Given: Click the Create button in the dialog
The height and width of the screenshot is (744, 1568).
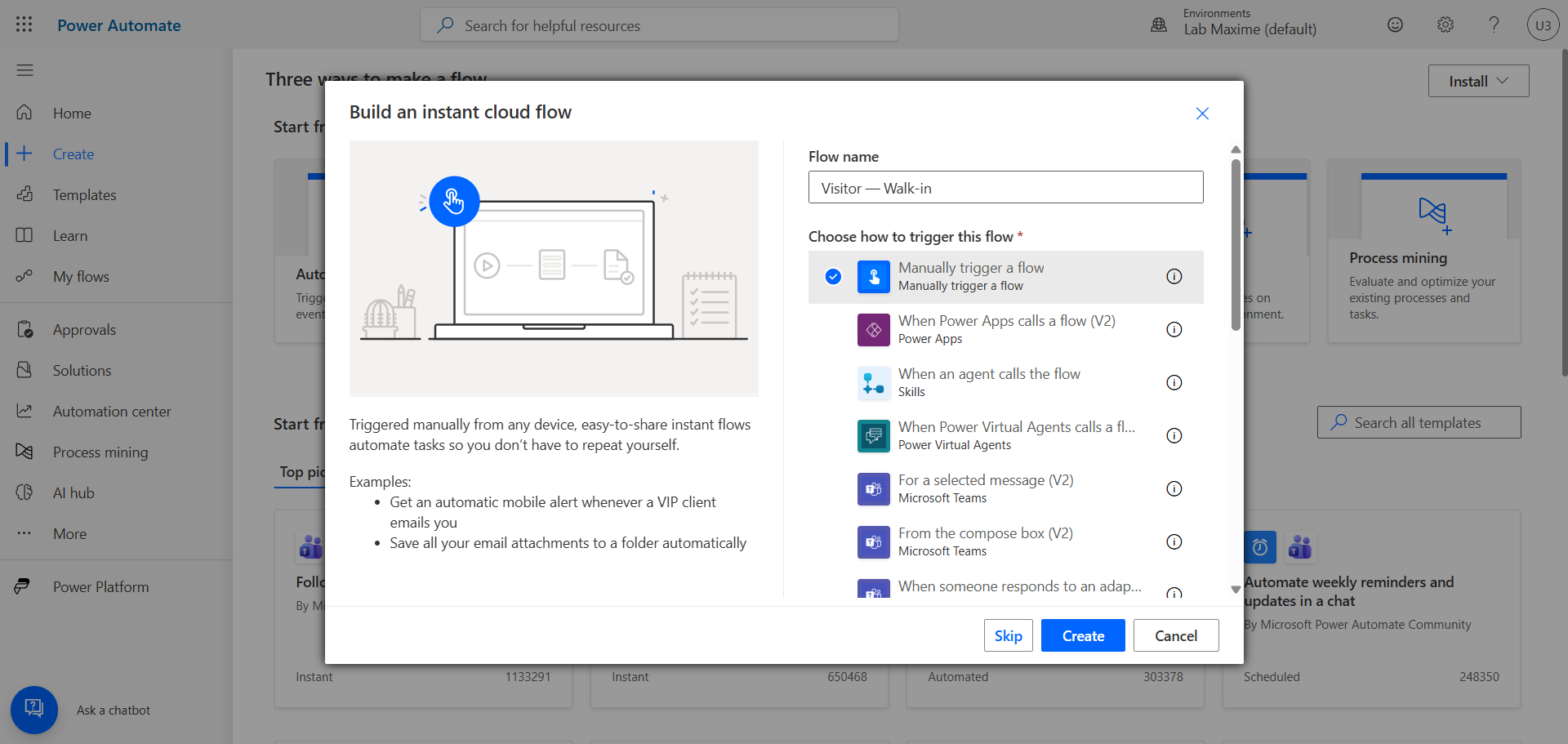Looking at the screenshot, I should [1083, 635].
